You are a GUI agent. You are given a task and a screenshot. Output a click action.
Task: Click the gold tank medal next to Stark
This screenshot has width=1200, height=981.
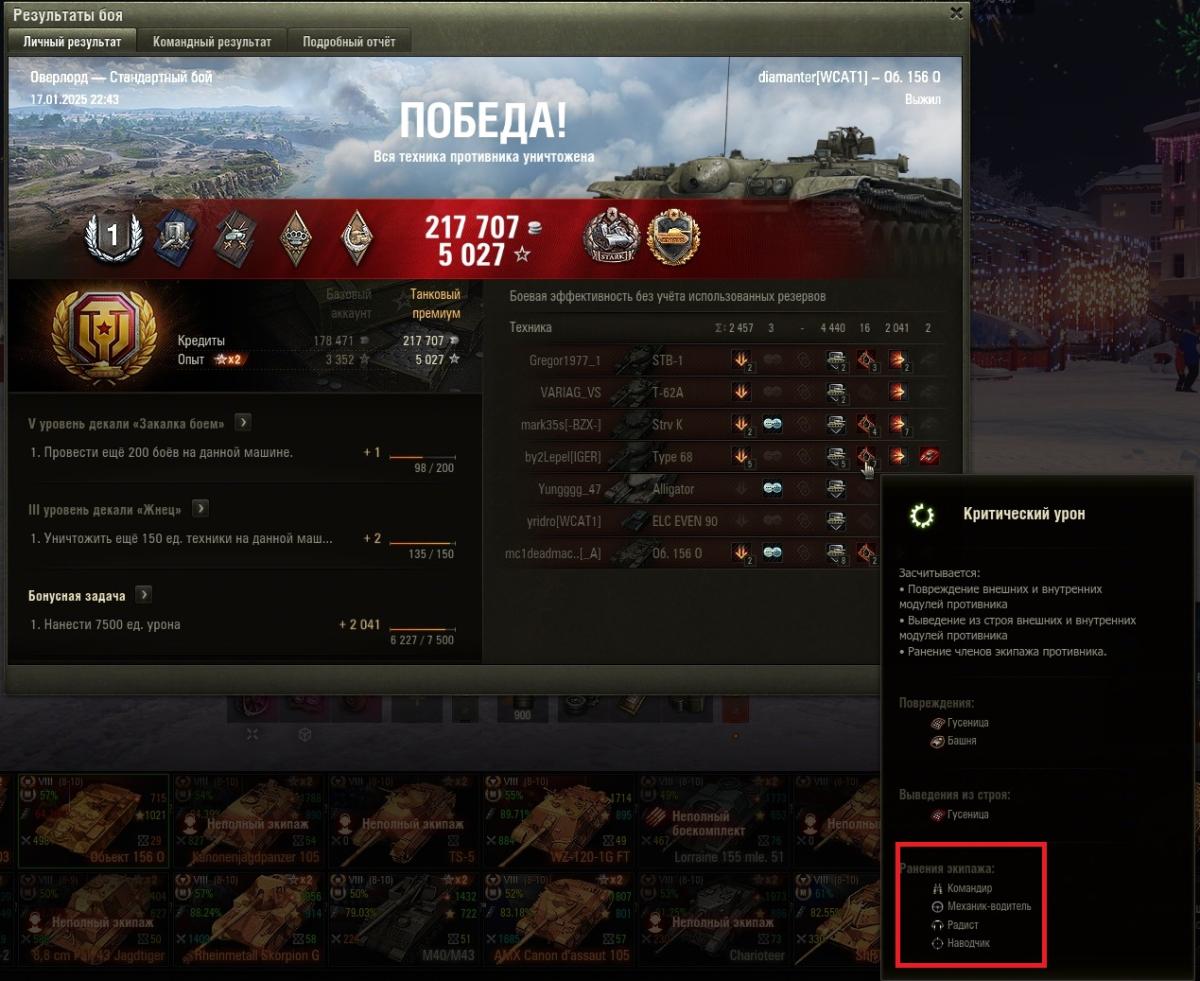(672, 236)
